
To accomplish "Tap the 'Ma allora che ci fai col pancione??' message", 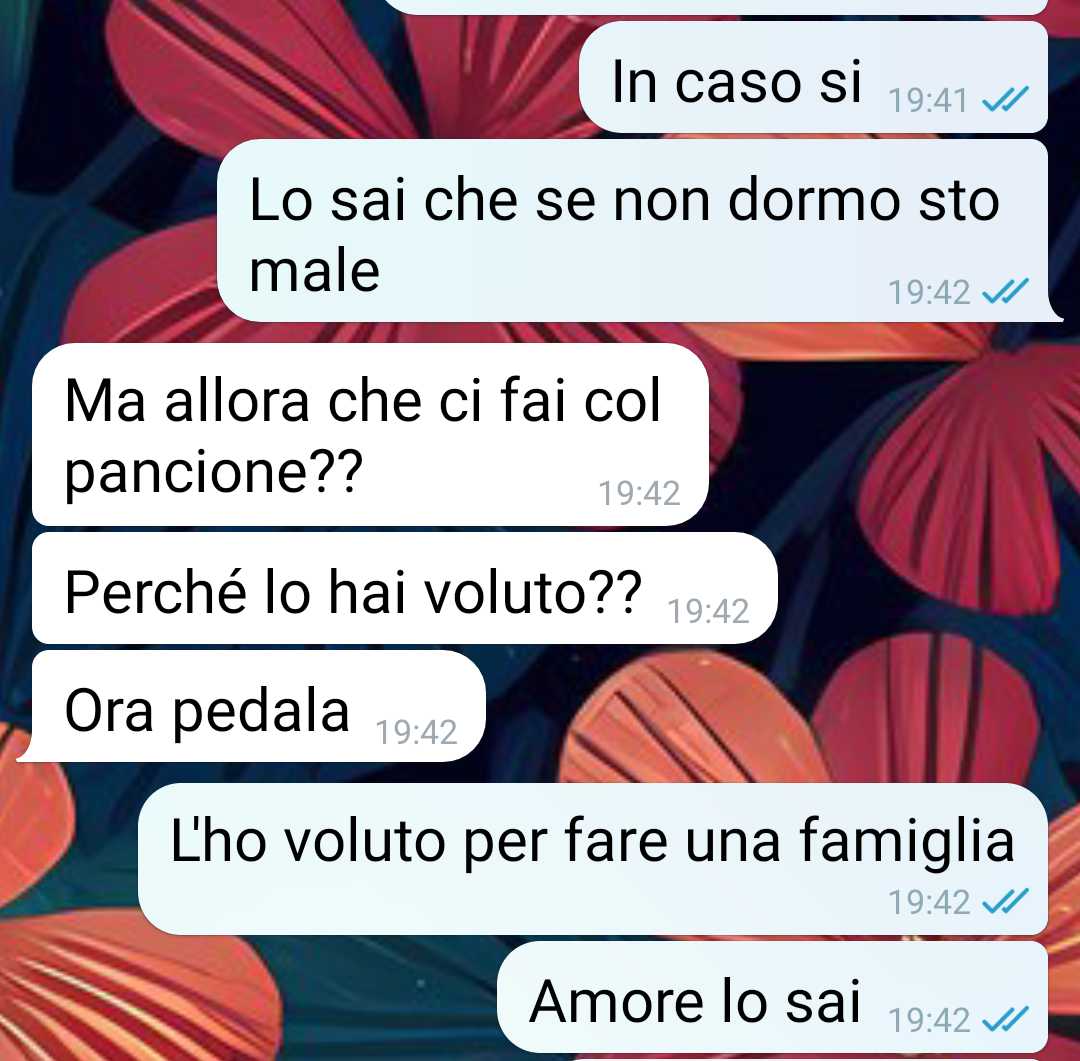I will click(x=371, y=435).
